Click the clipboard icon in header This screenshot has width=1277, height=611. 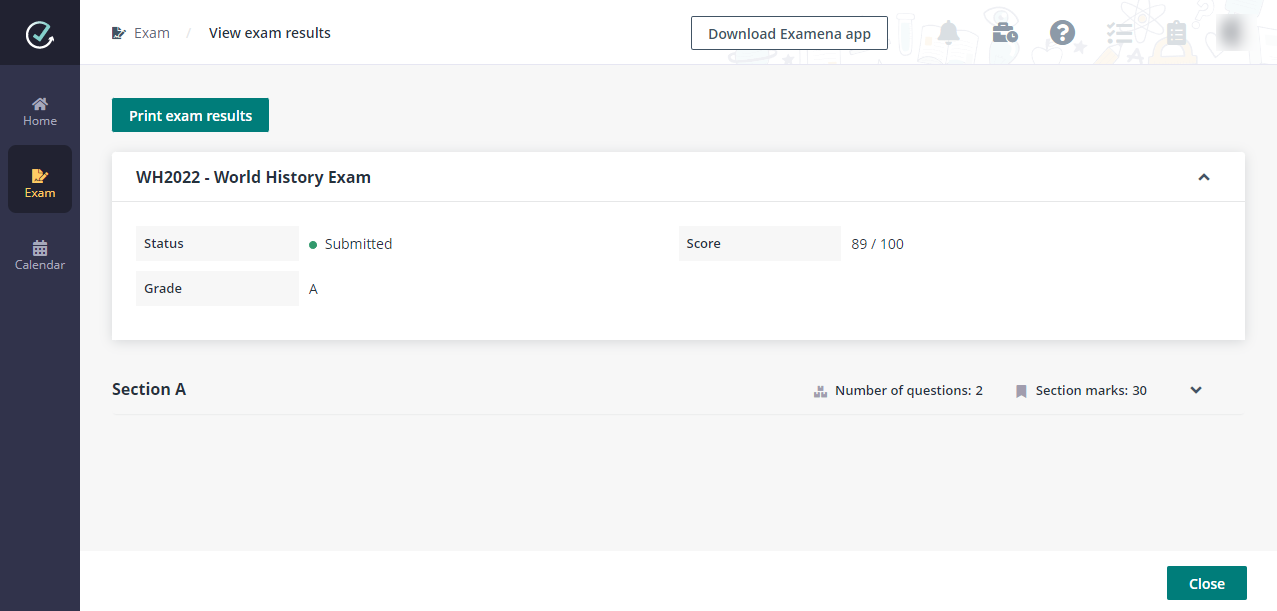[1176, 33]
